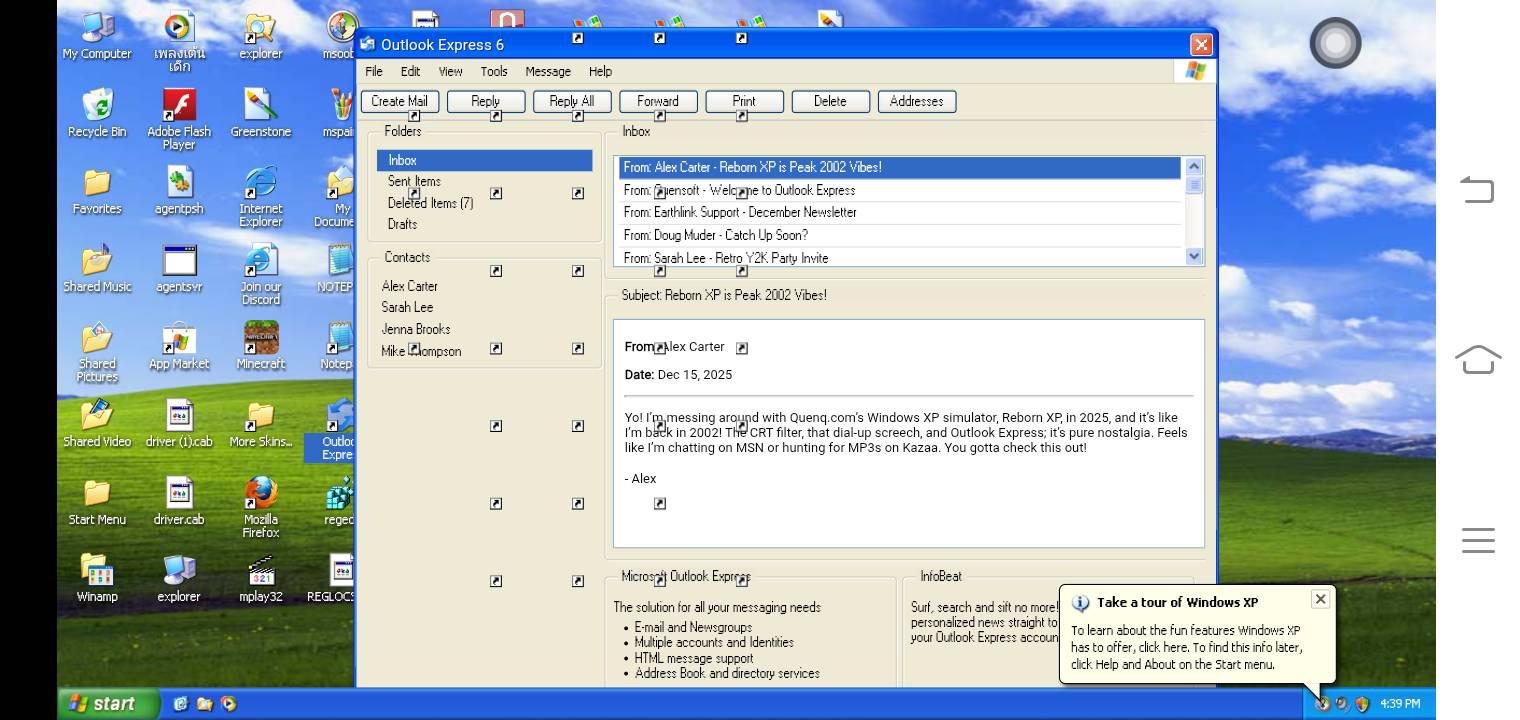Click the media player quick launch icon
Viewport: 1520px width, 720px height.
click(229, 704)
